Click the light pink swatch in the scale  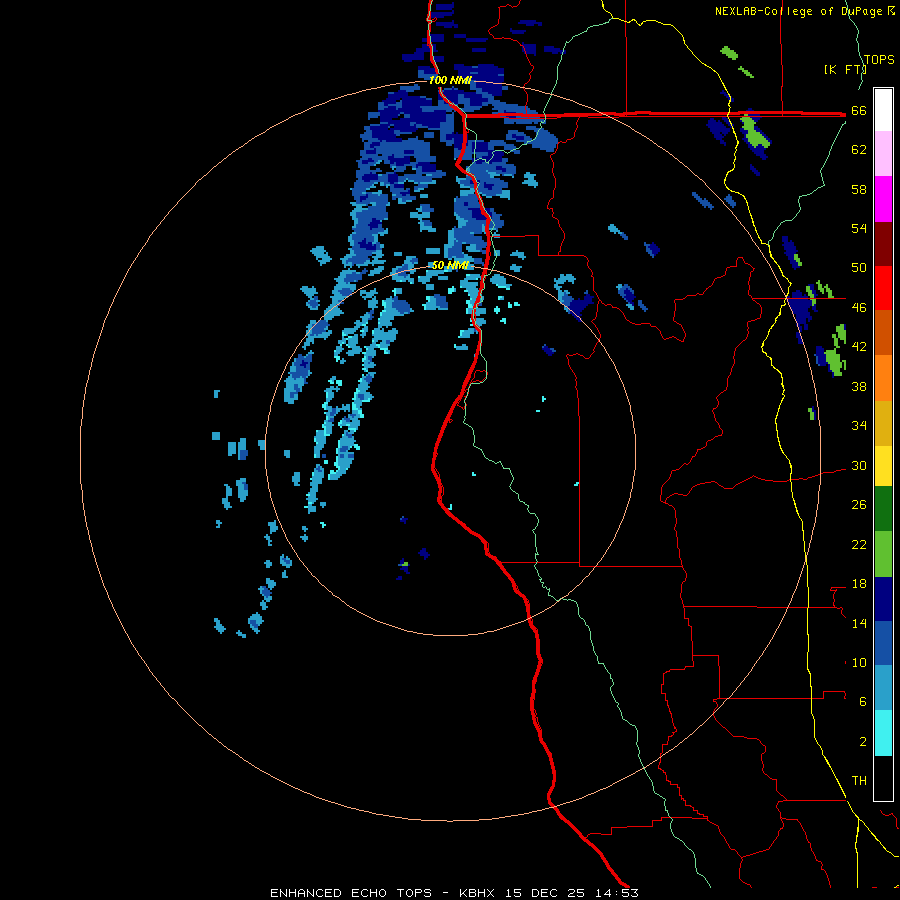pyautogui.click(x=883, y=154)
